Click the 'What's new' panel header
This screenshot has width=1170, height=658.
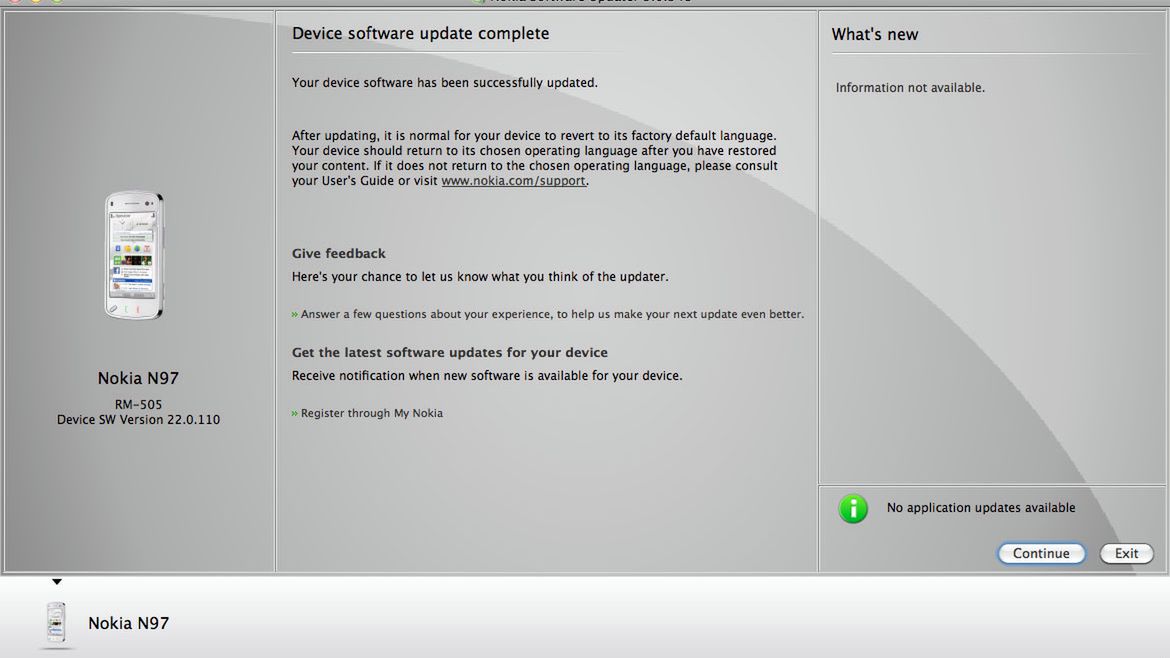875,34
